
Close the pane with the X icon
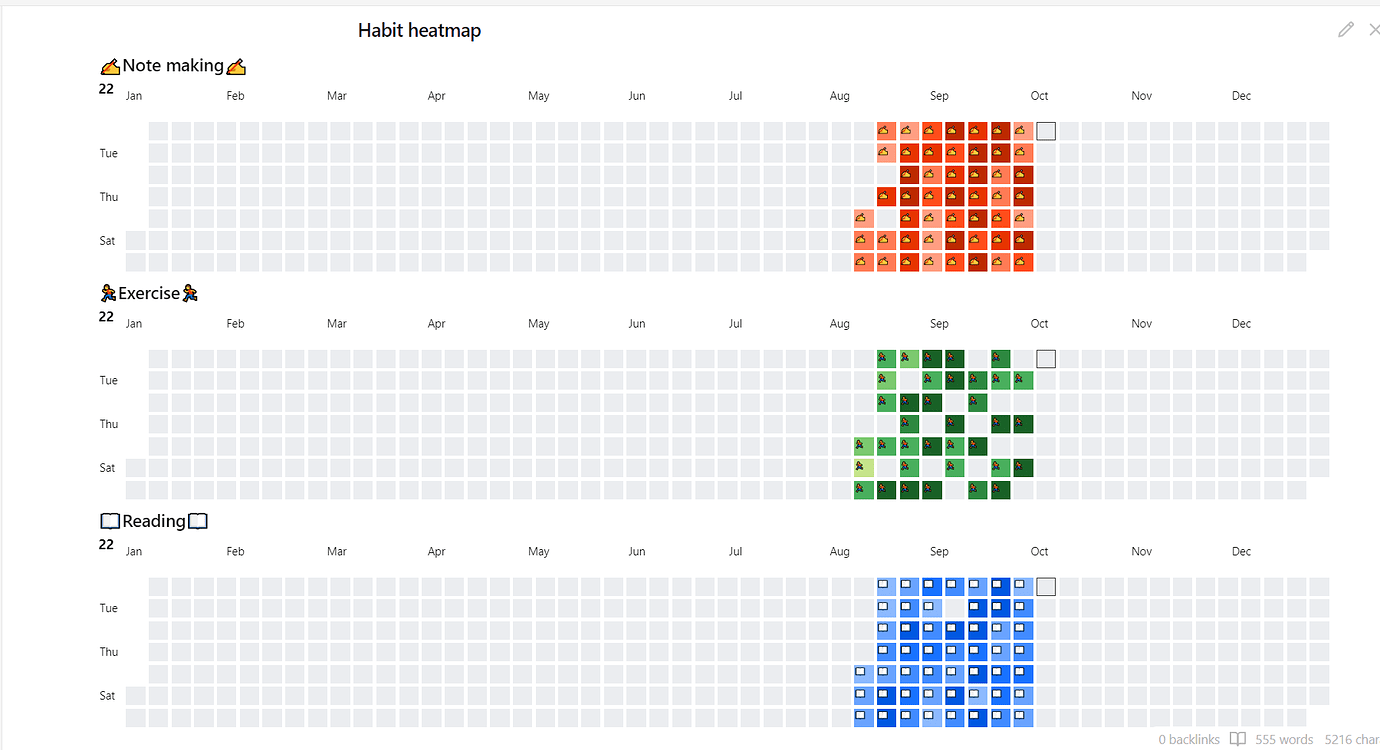pyautogui.click(x=1375, y=30)
